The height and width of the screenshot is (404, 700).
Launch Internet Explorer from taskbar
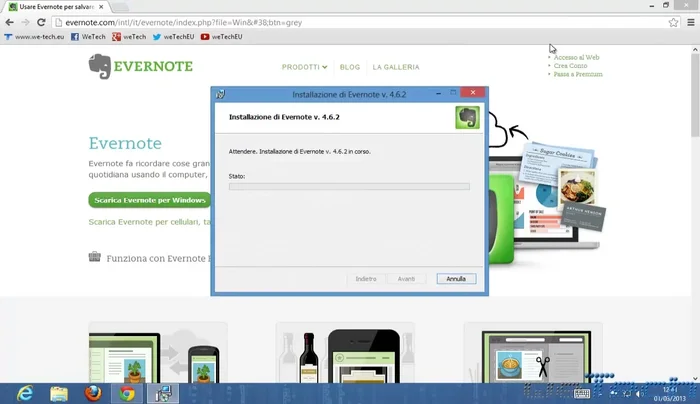click(x=25, y=394)
